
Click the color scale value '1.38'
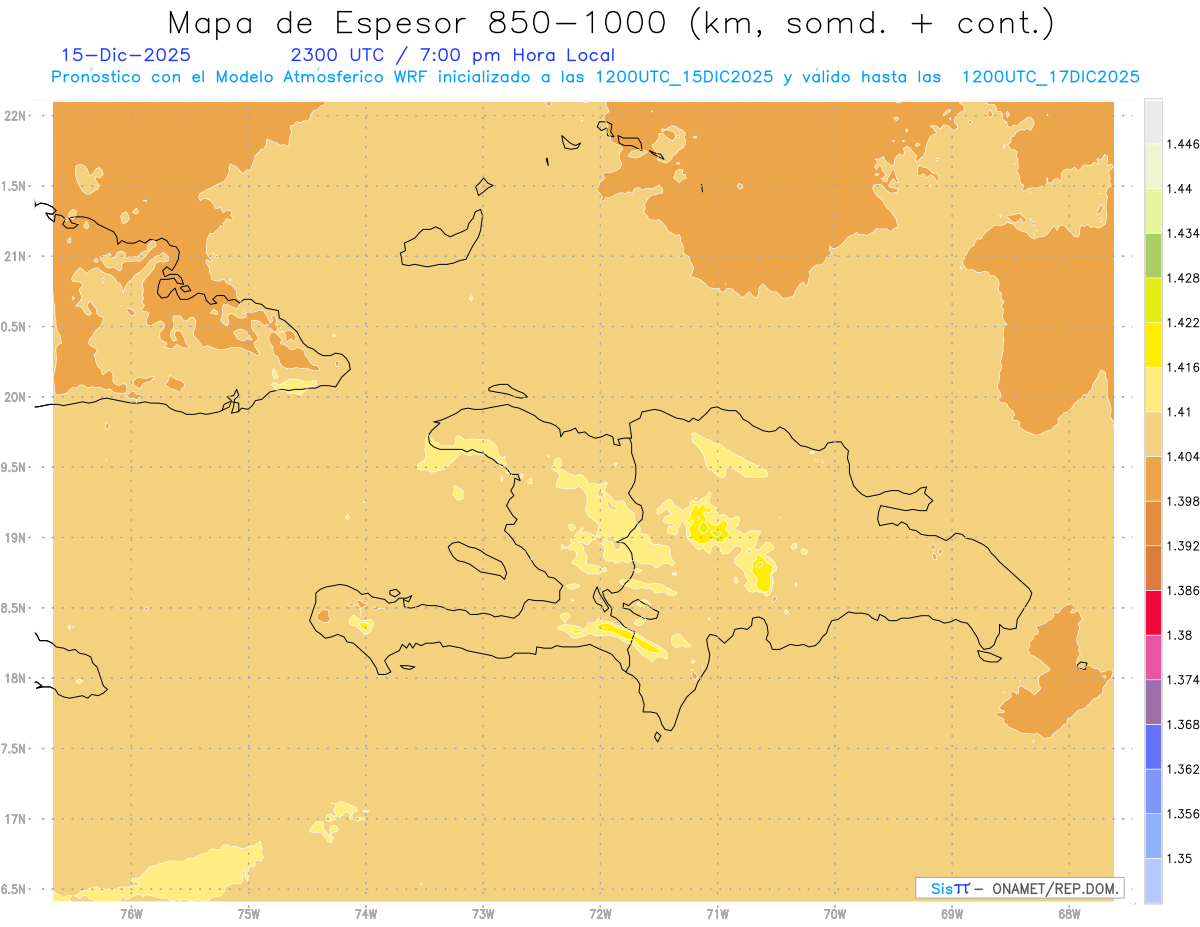click(x=1180, y=635)
